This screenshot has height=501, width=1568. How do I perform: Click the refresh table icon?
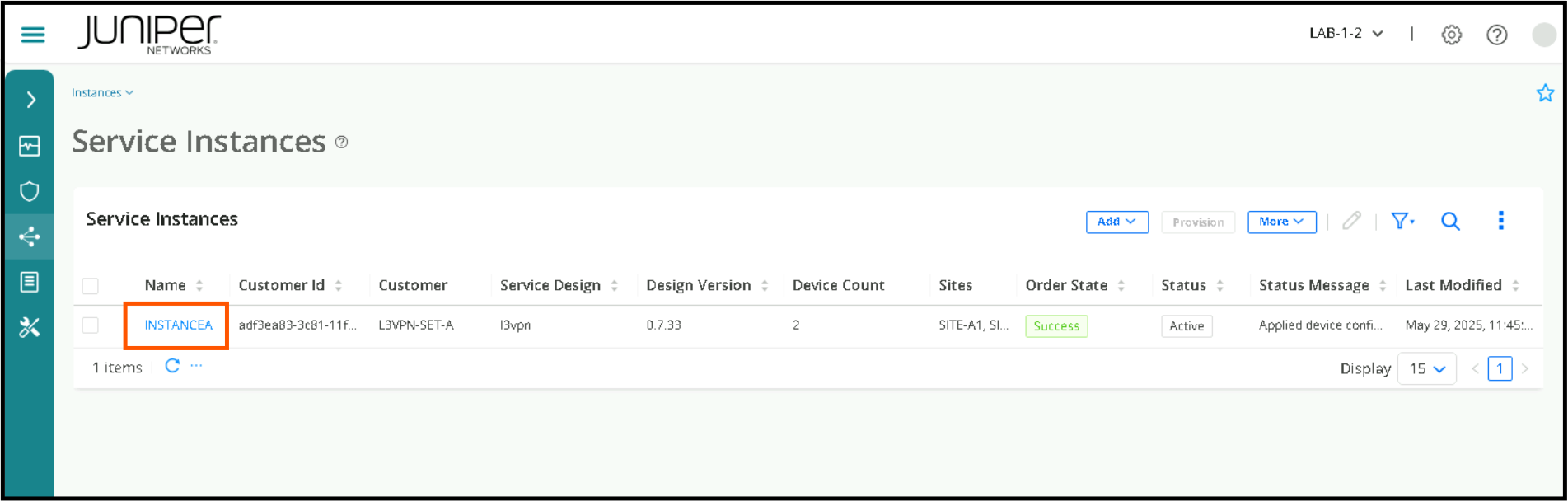tap(172, 366)
